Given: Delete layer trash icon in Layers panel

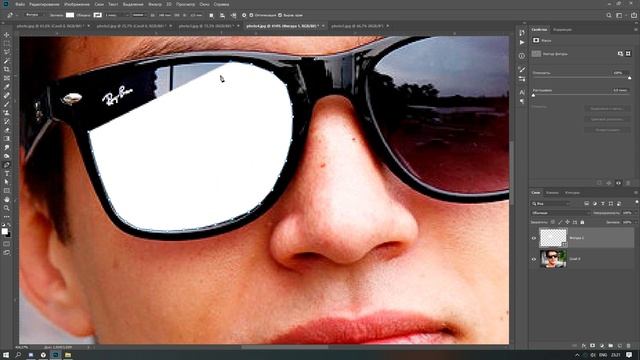Looking at the screenshot, I should (629, 346).
